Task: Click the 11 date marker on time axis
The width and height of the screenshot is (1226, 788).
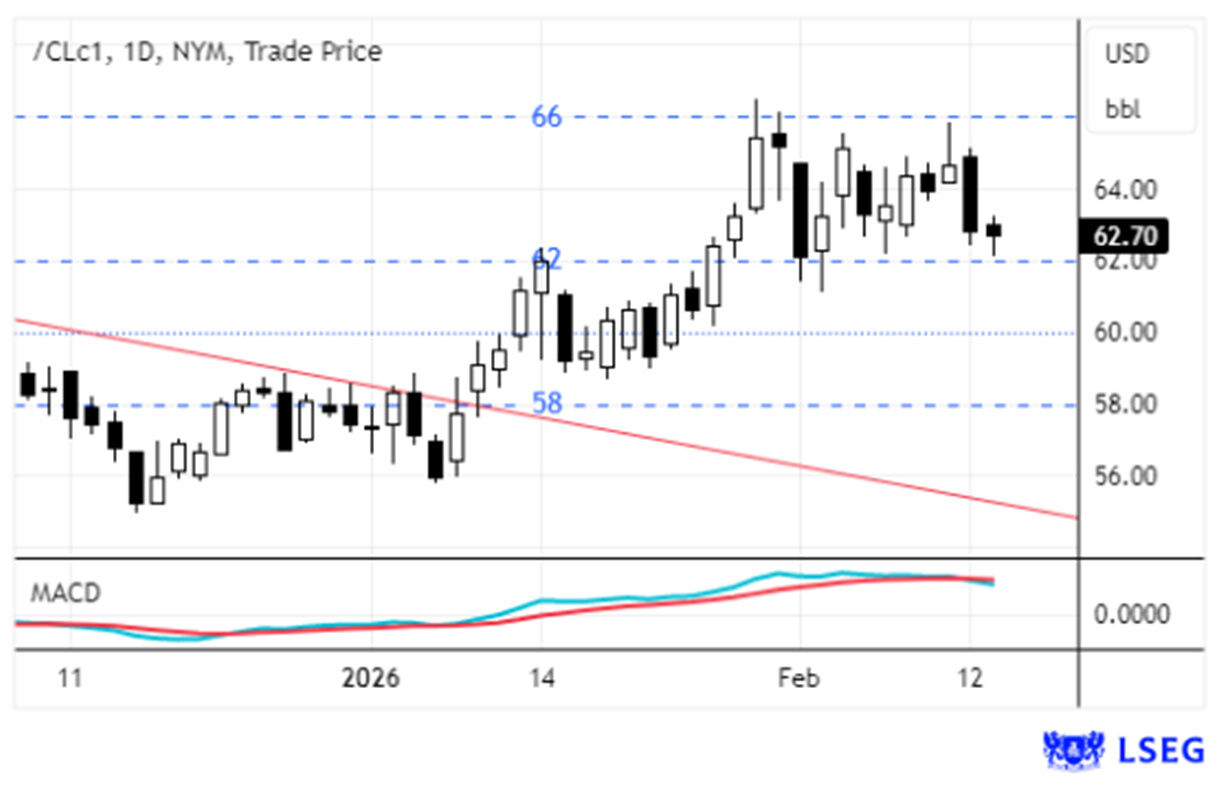Action: tap(68, 678)
